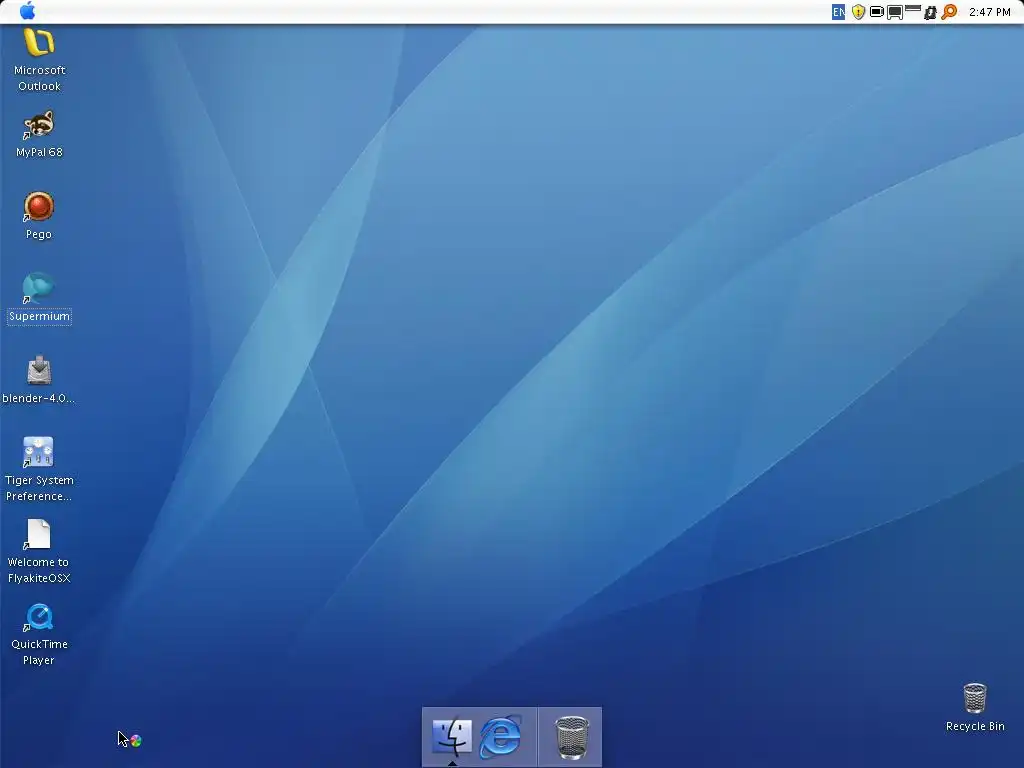This screenshot has height=768, width=1024.
Task: Click the MyPal 68 label text
Action: [39, 152]
